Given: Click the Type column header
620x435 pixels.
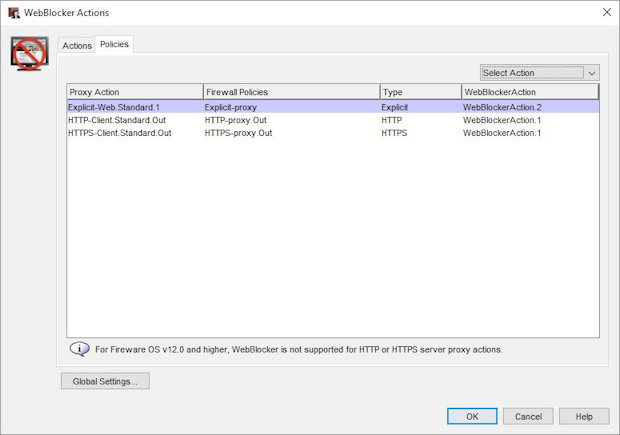Looking at the screenshot, I should pyautogui.click(x=419, y=92).
